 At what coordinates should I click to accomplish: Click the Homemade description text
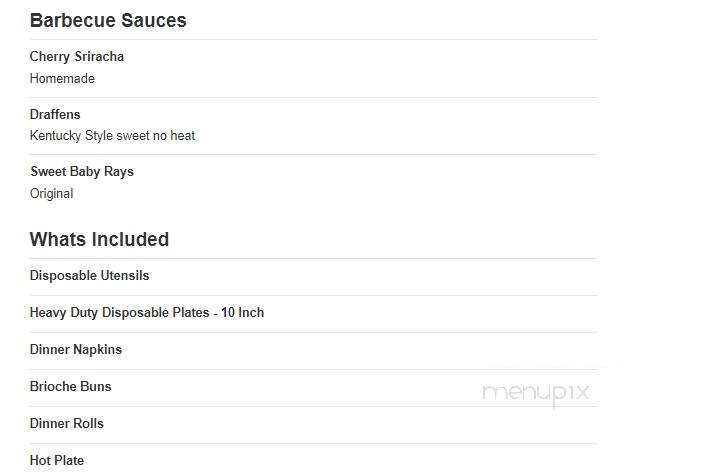tap(62, 78)
